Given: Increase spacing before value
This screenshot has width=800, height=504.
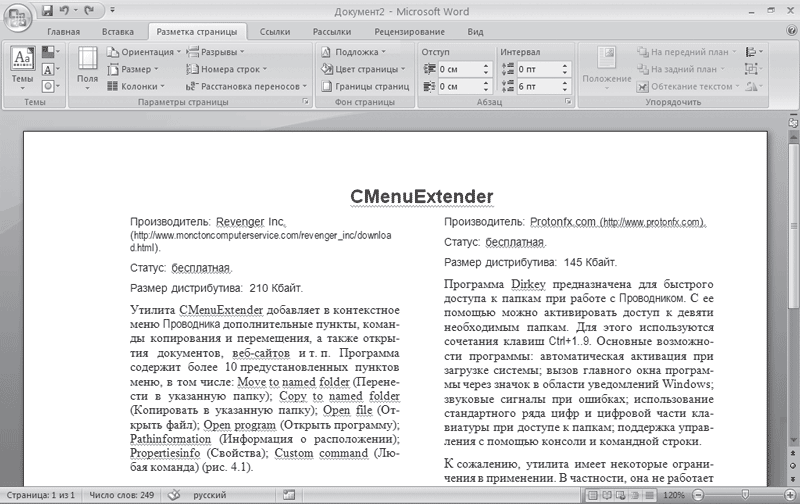Looking at the screenshot, I should [565, 66].
